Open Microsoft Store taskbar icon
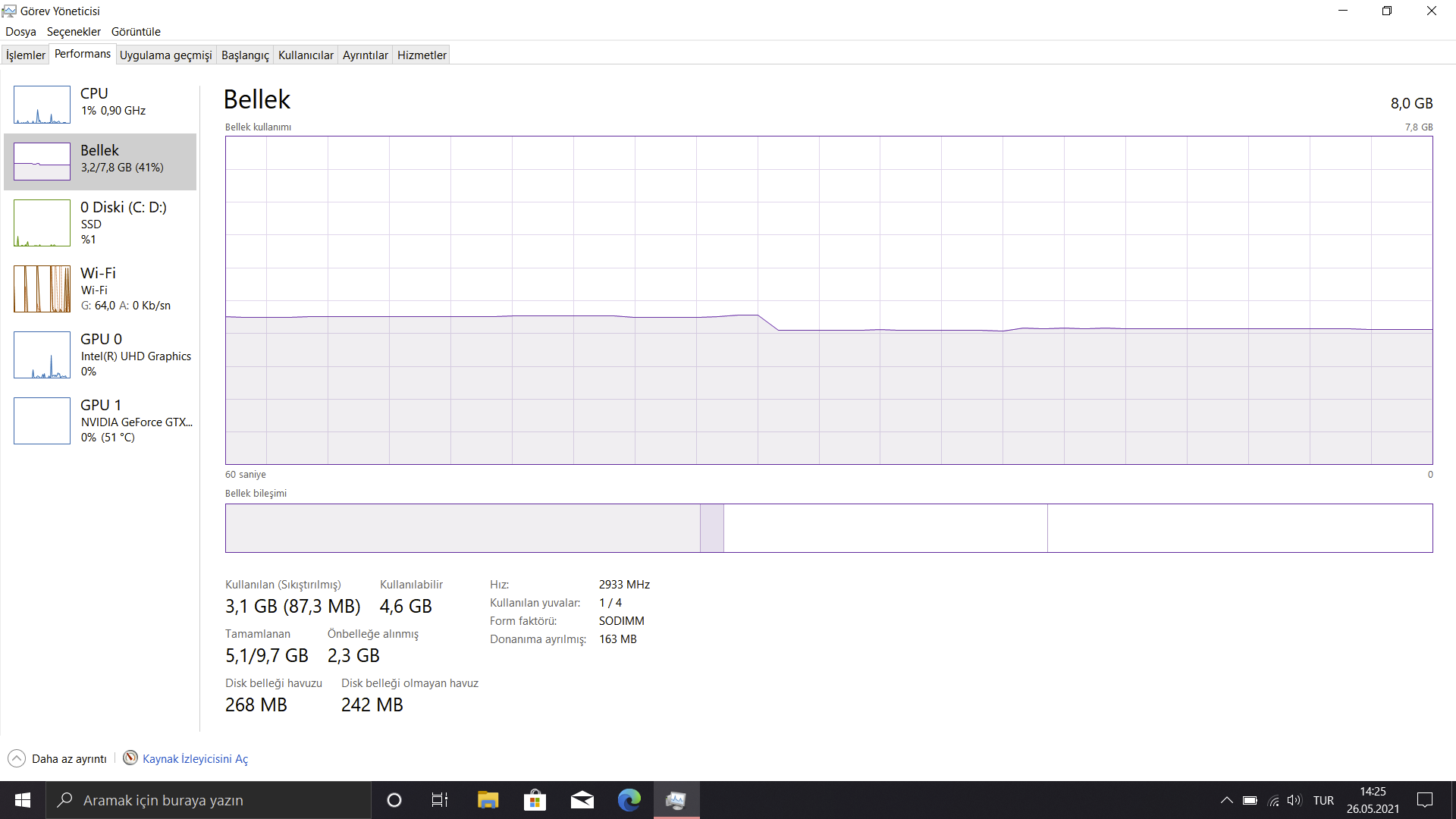 (x=535, y=800)
